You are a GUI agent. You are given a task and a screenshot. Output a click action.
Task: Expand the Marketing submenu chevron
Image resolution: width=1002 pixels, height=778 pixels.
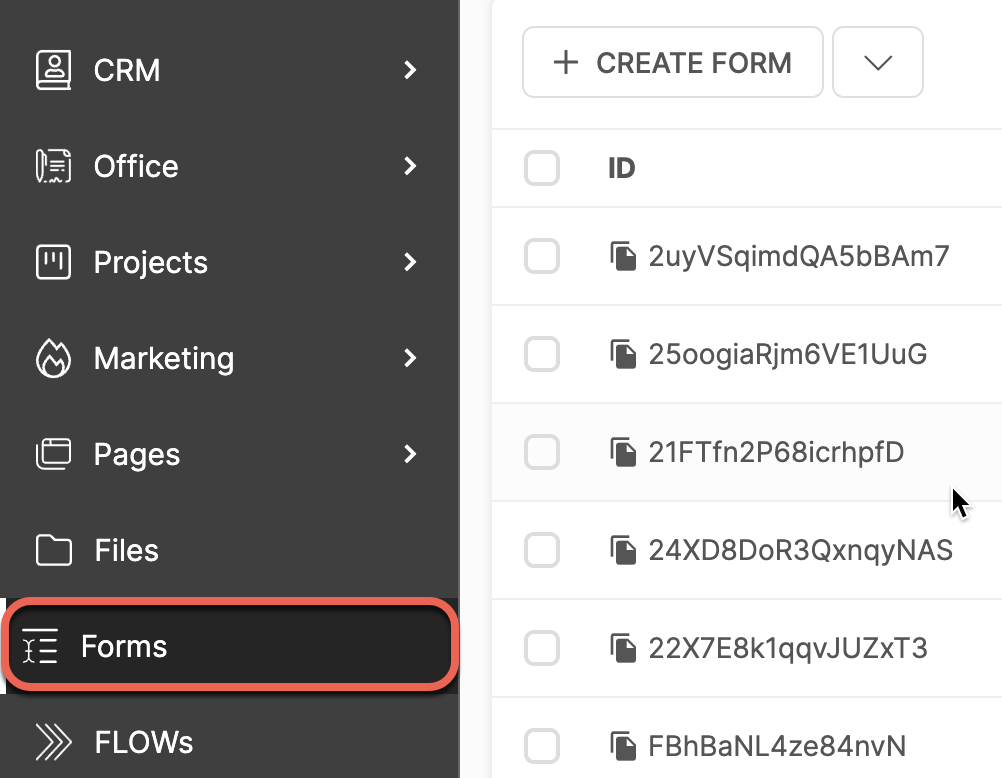click(x=410, y=358)
